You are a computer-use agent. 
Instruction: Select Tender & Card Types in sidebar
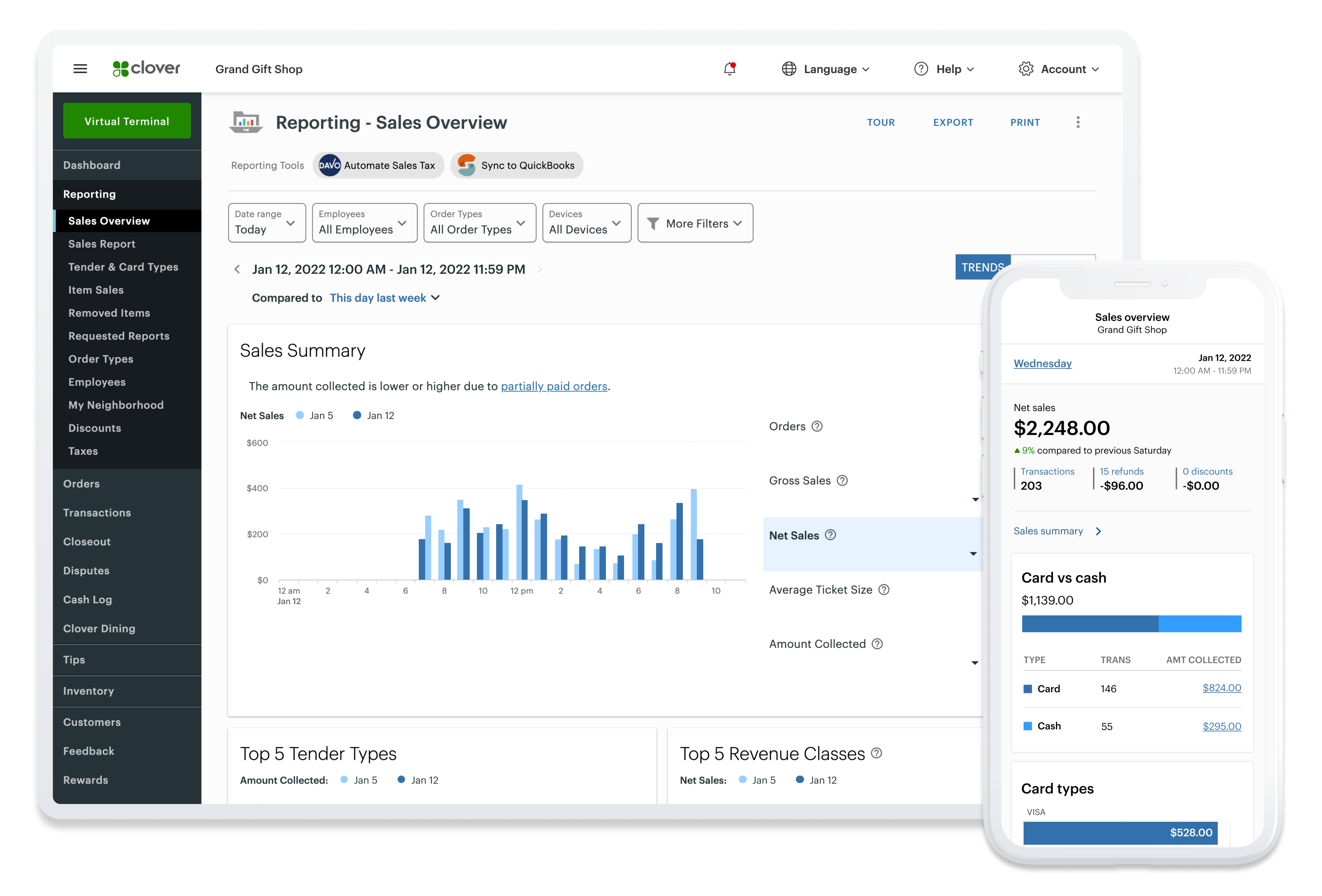123,267
